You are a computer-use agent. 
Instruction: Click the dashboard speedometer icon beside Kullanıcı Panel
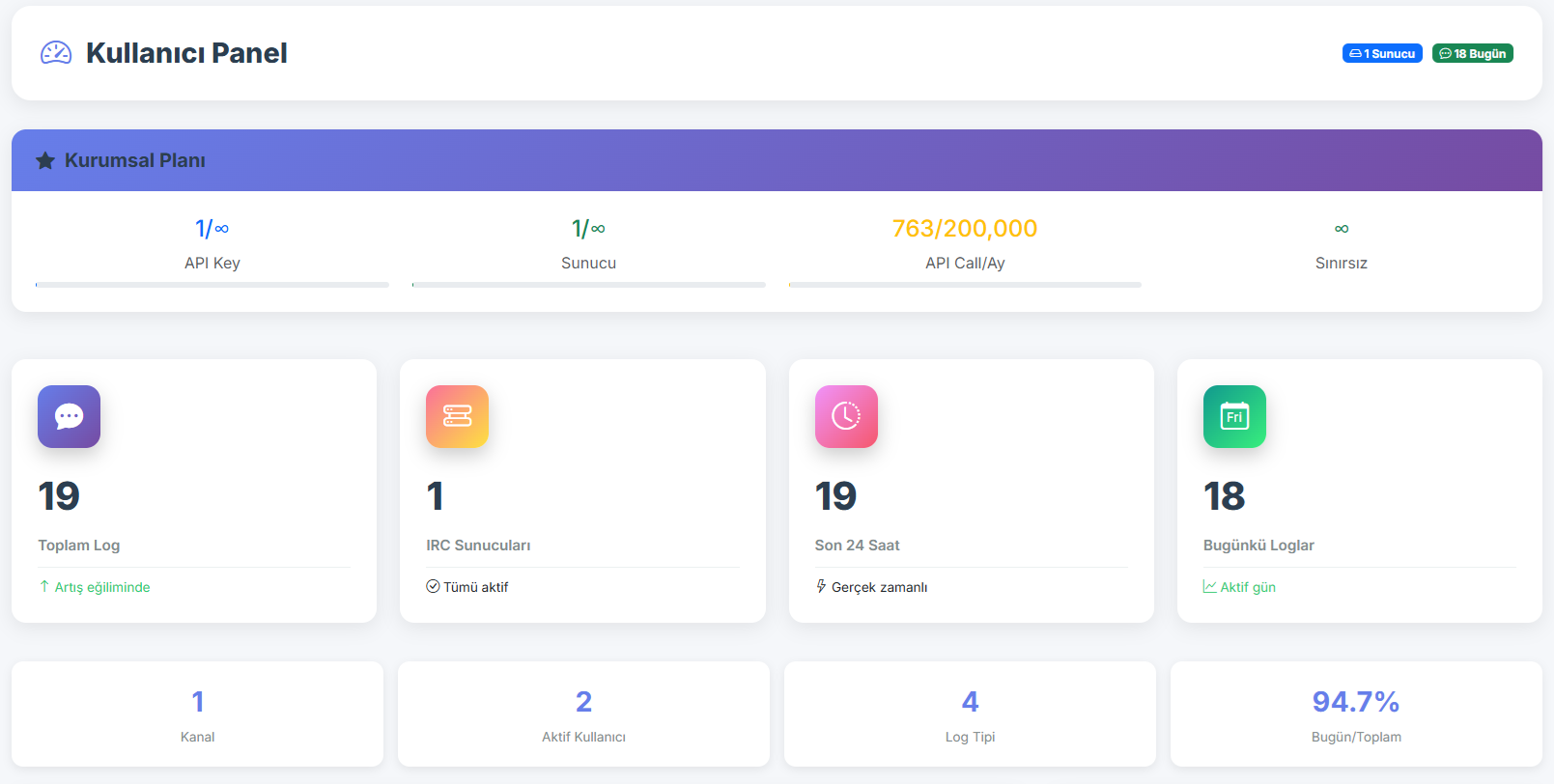[56, 53]
